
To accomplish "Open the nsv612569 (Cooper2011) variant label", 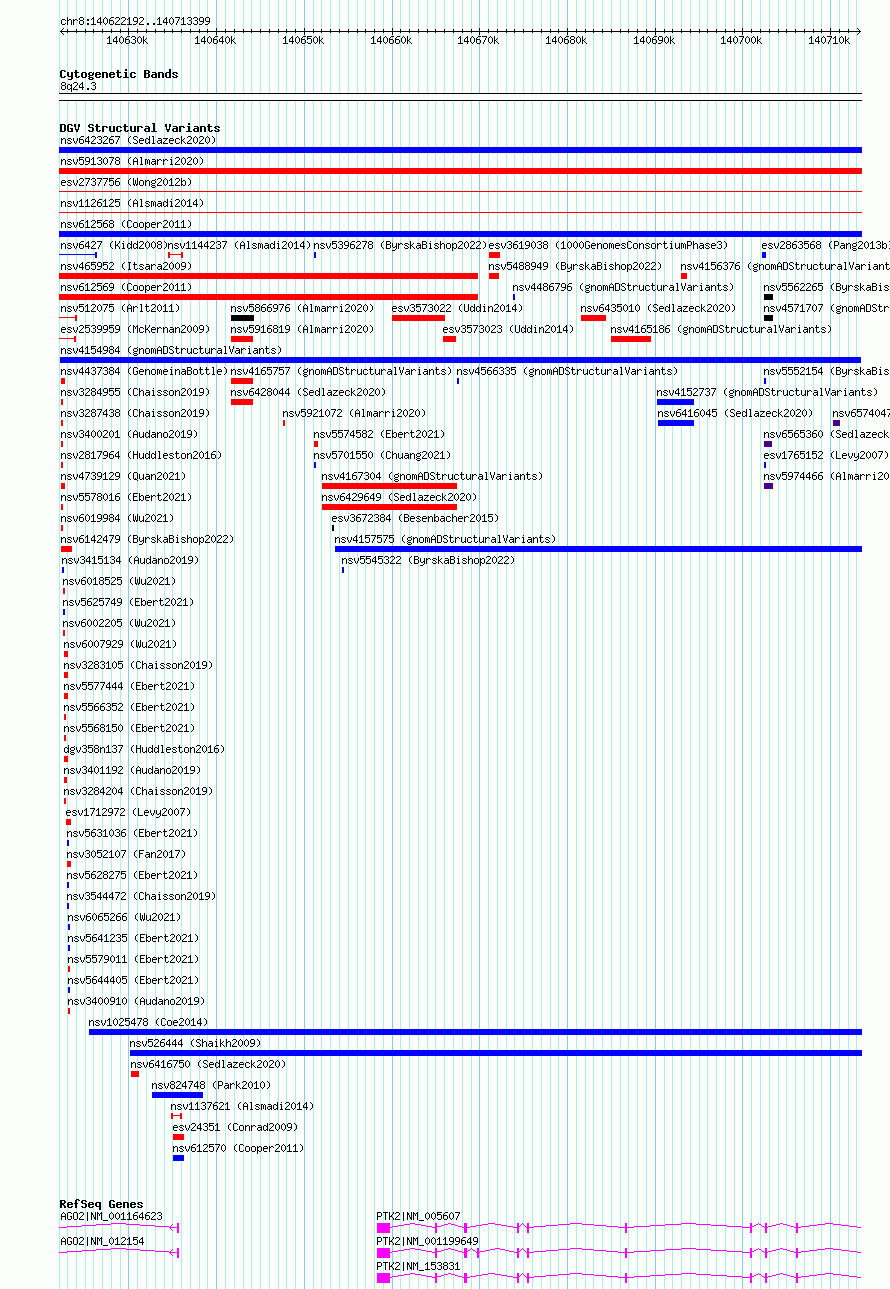I will tap(126, 287).
